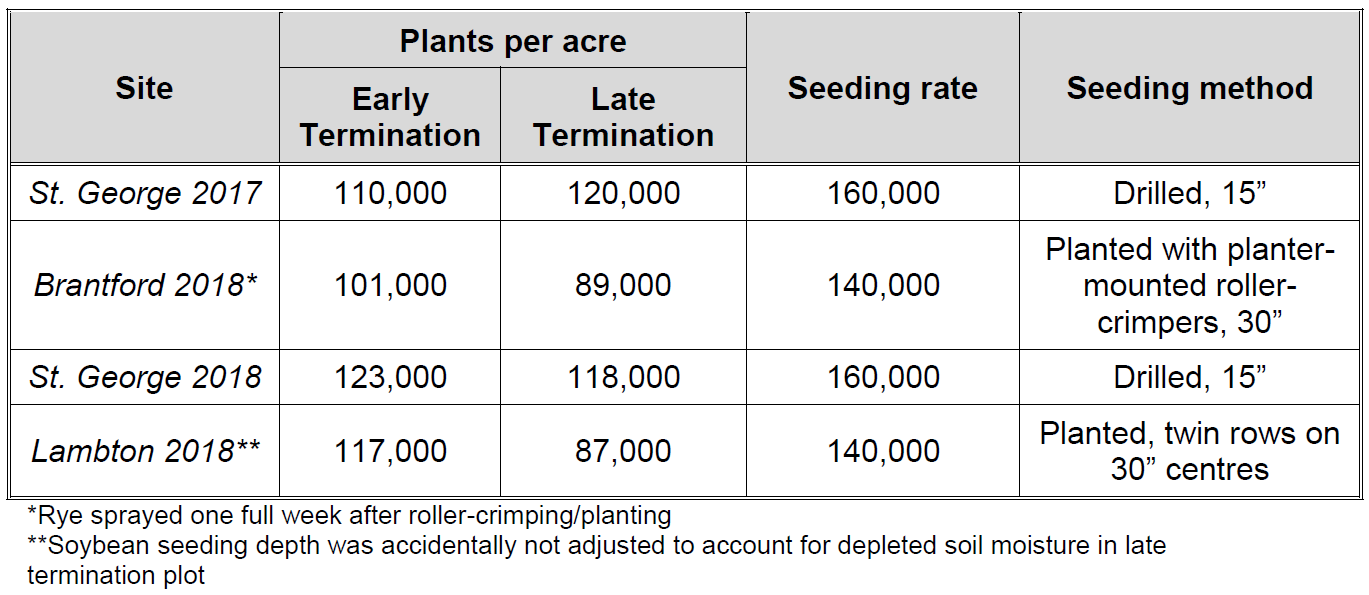Select the "St. George 2018" site cell

tap(145, 377)
